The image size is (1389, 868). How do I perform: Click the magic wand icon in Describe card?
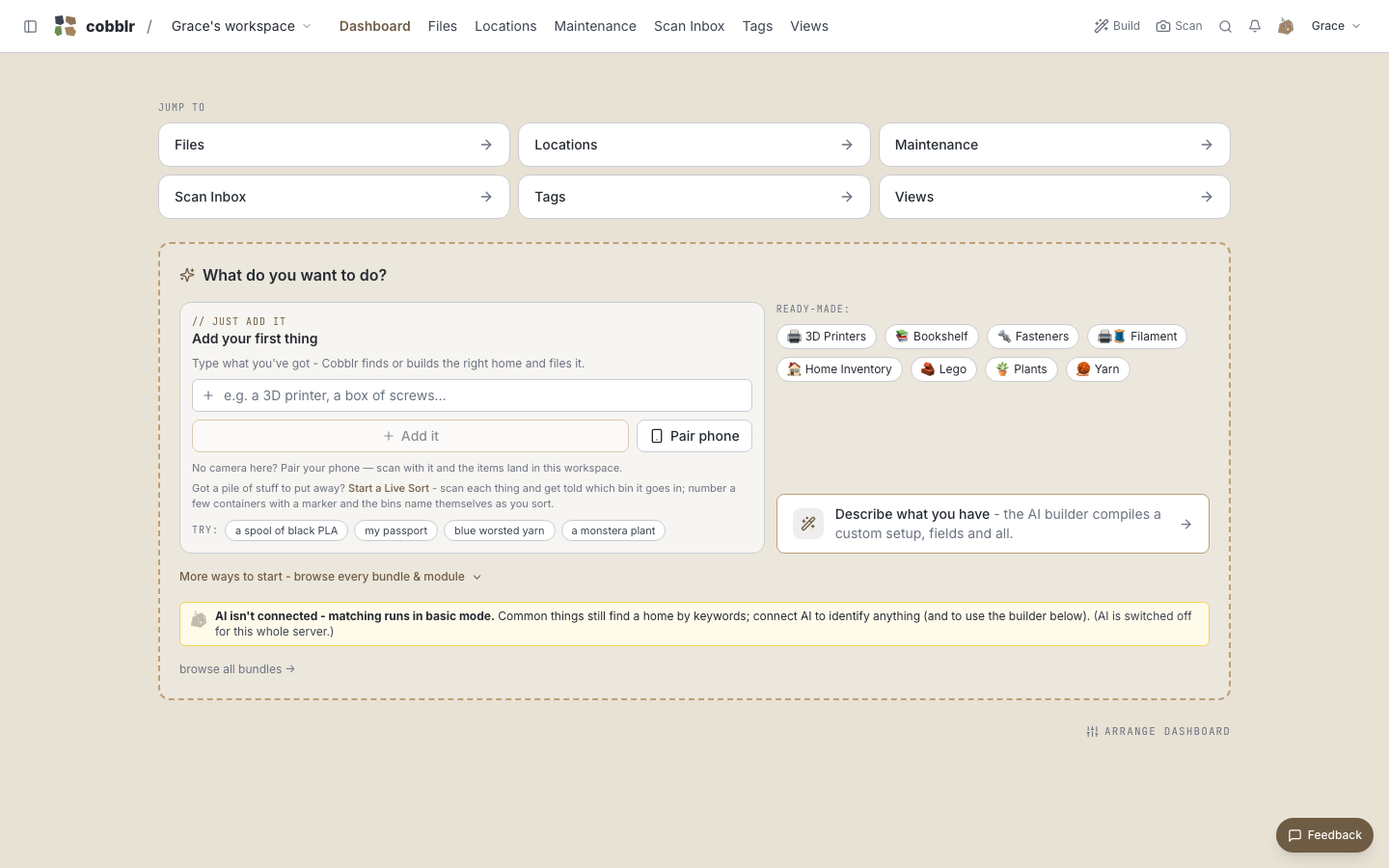click(x=808, y=524)
